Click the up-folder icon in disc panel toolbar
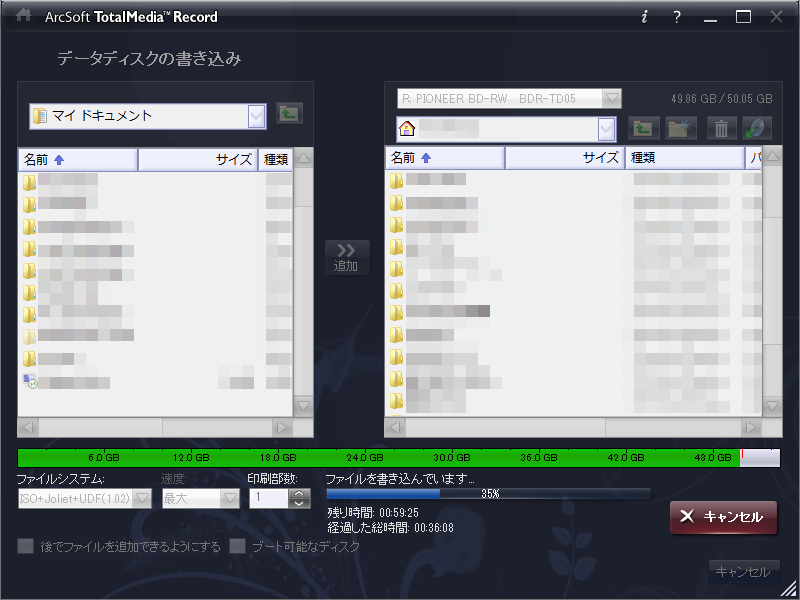 point(643,128)
